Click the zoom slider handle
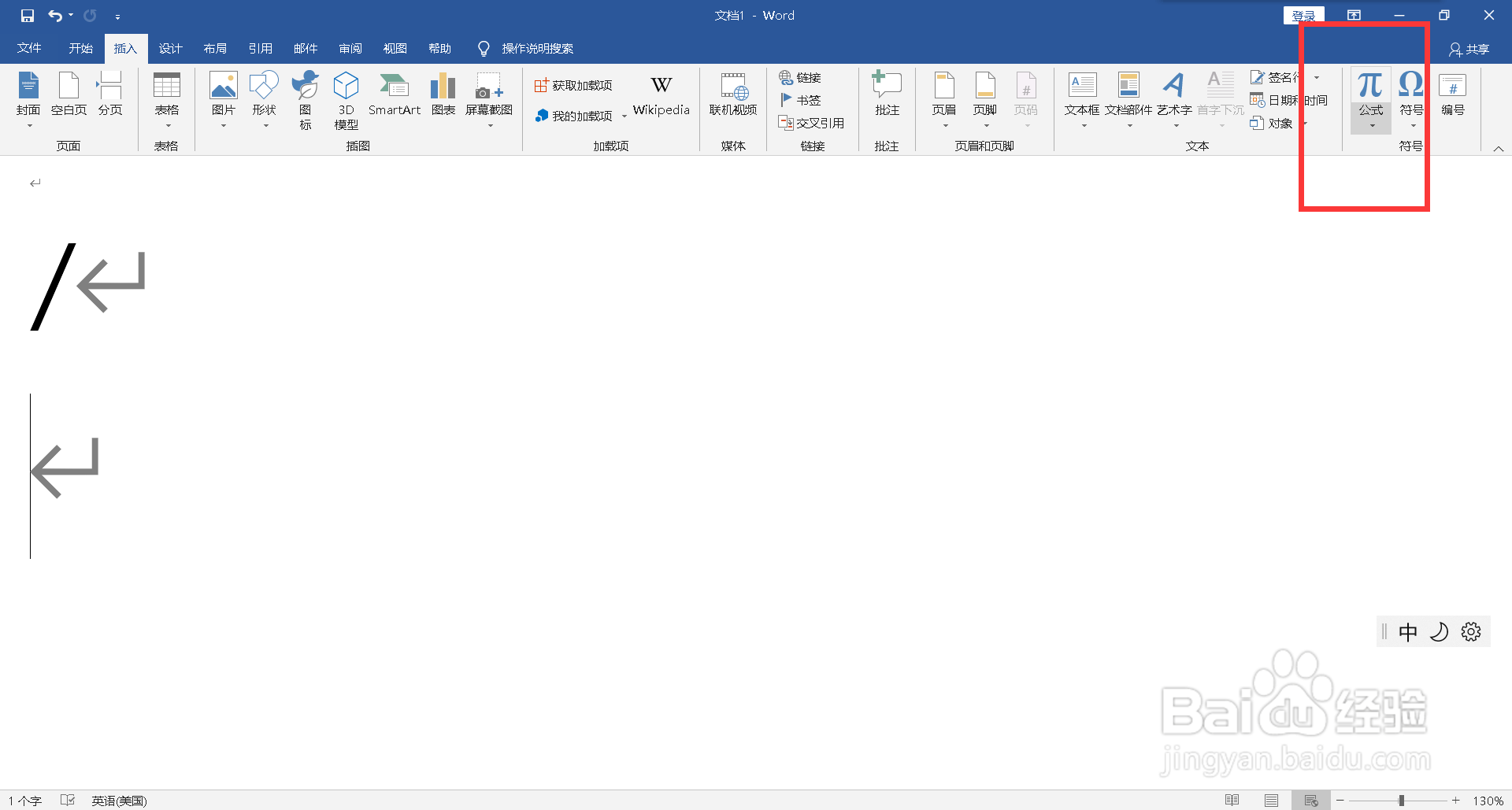 point(1402,801)
